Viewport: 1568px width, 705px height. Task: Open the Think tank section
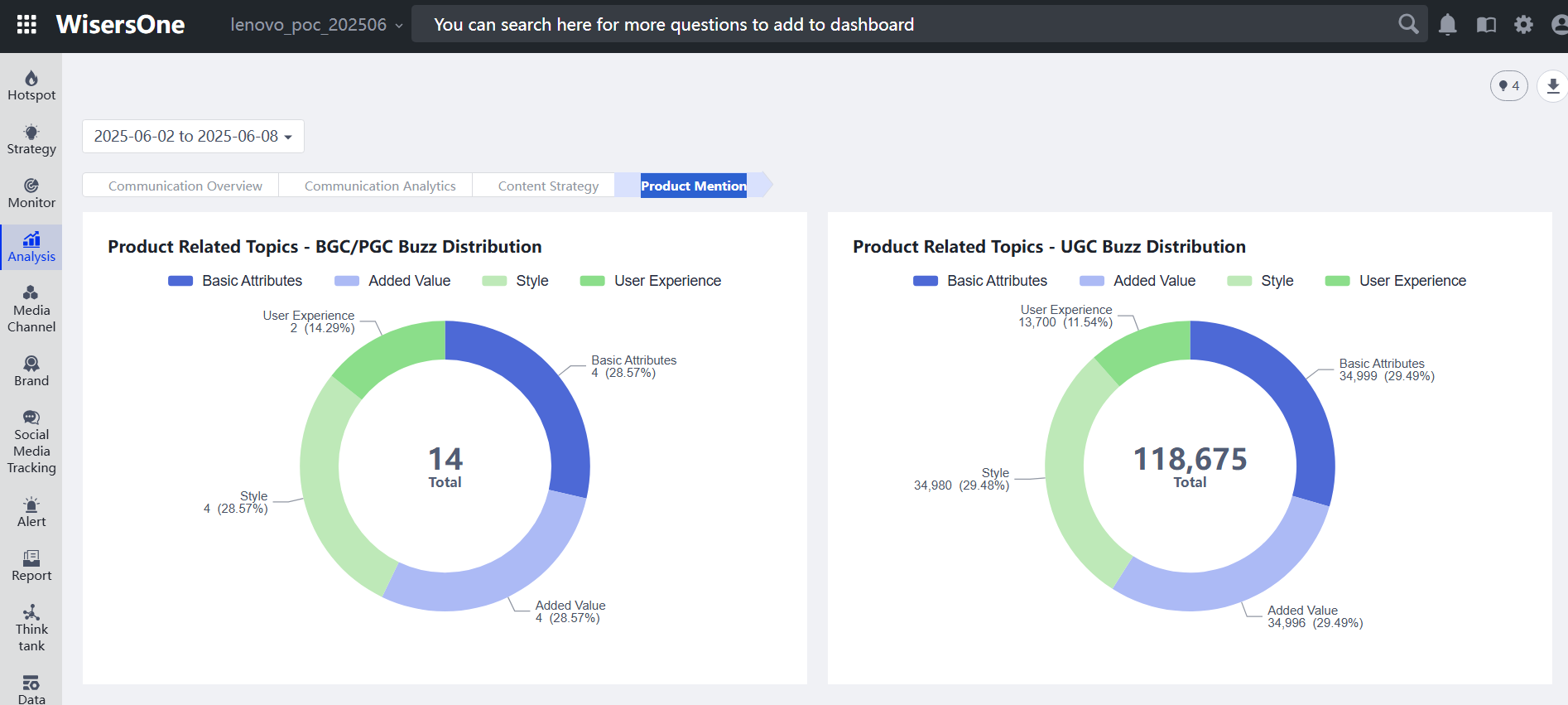point(31,628)
